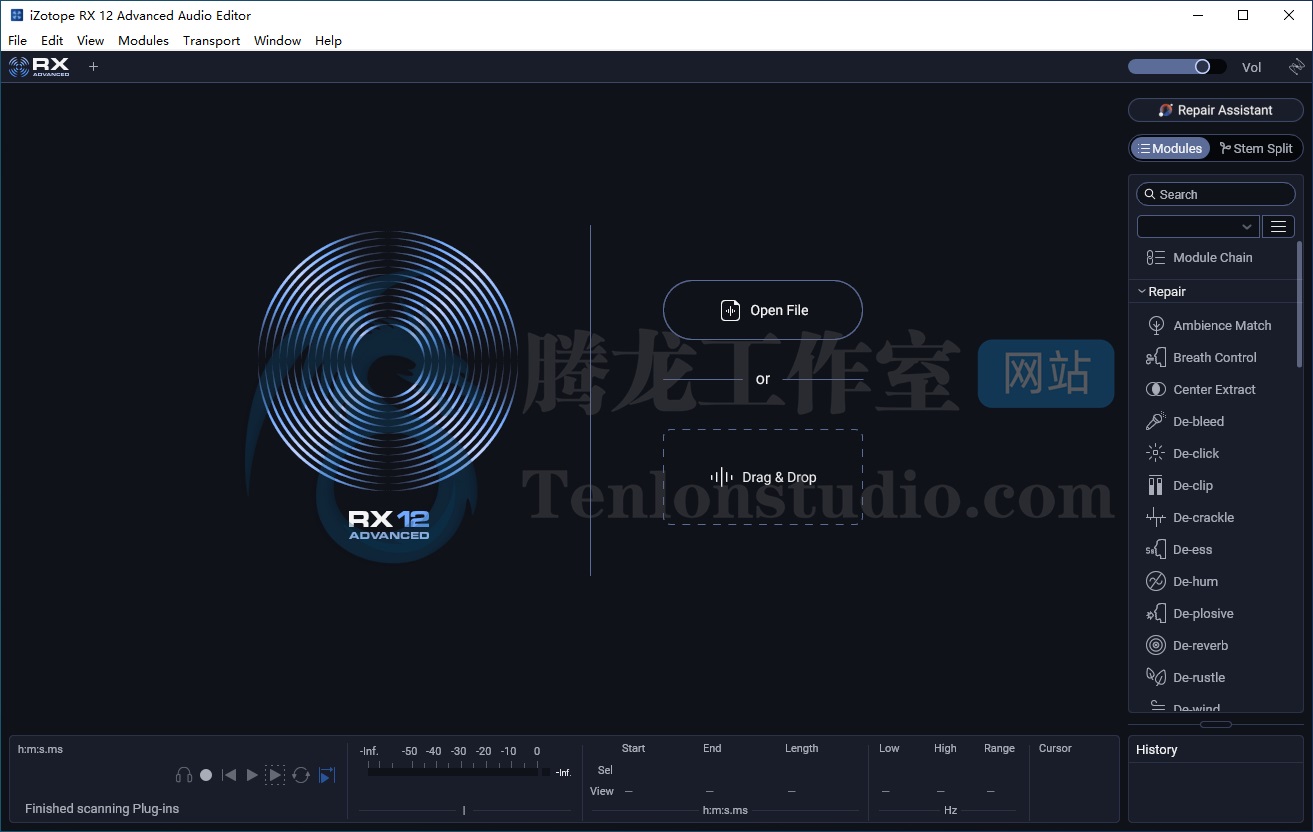Toggle the playhead follow button

tap(327, 775)
